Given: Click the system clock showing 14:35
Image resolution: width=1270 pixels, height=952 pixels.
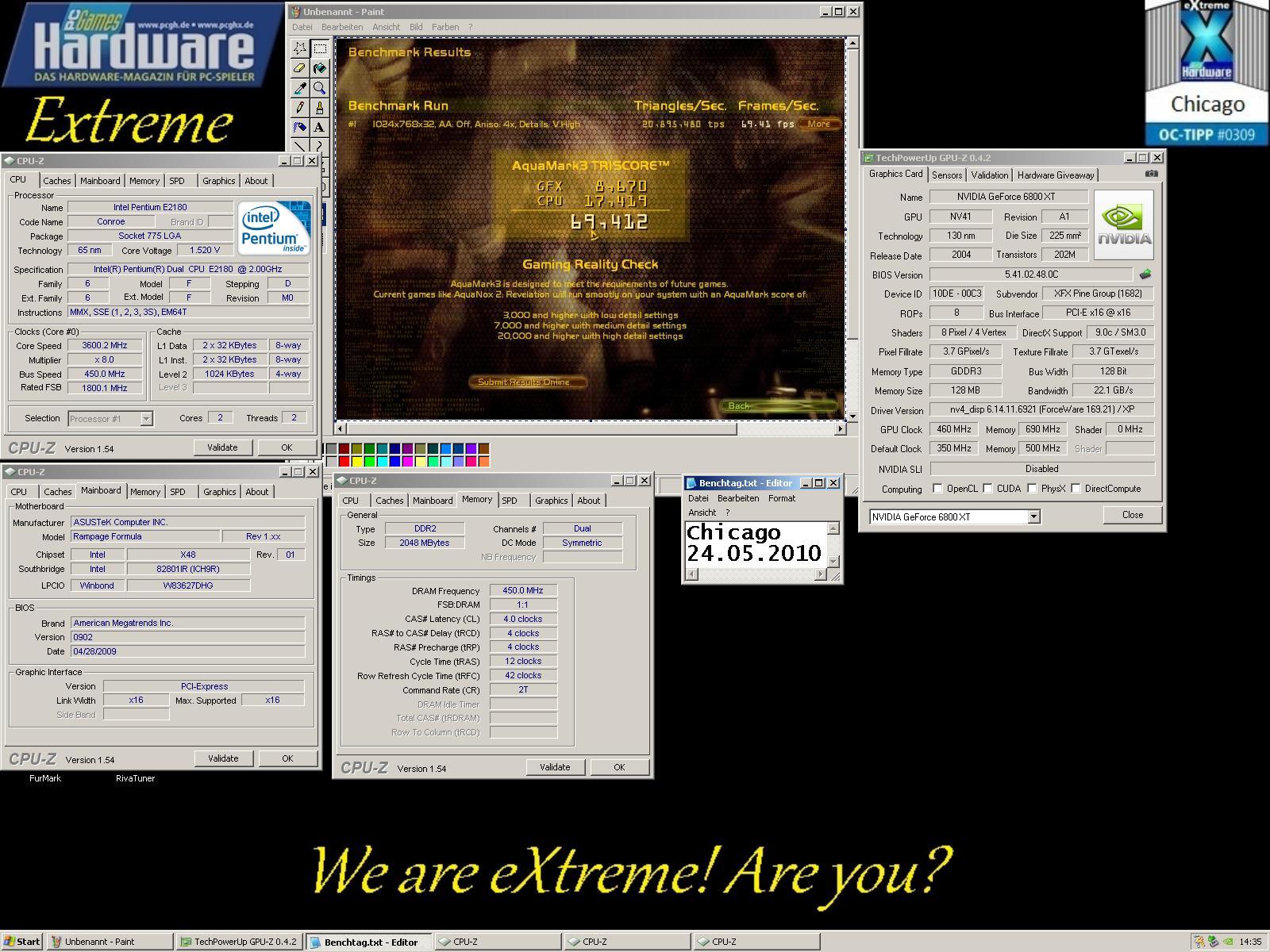Looking at the screenshot, I should point(1250,942).
